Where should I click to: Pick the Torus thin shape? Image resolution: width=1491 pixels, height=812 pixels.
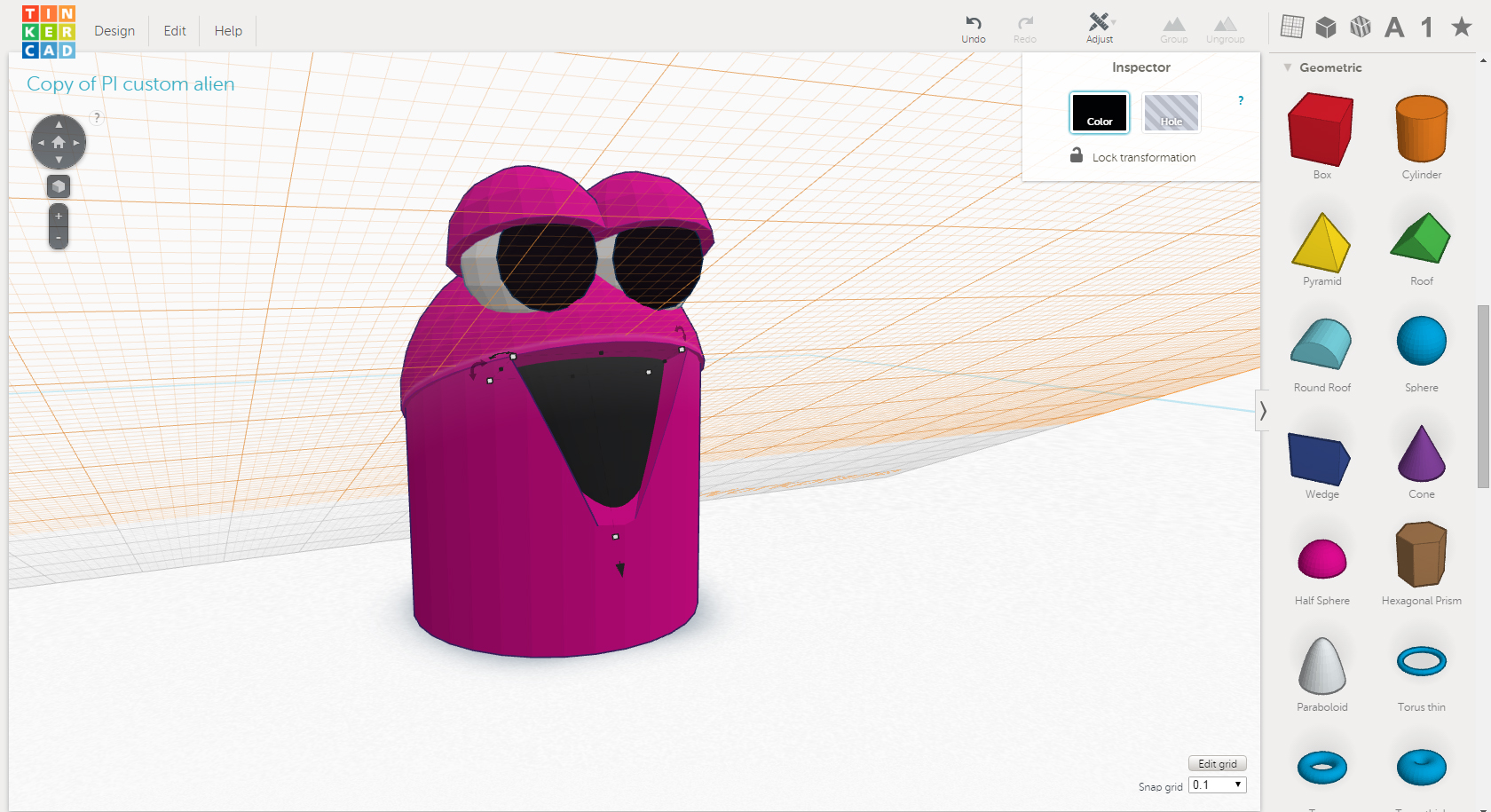[x=1422, y=661]
